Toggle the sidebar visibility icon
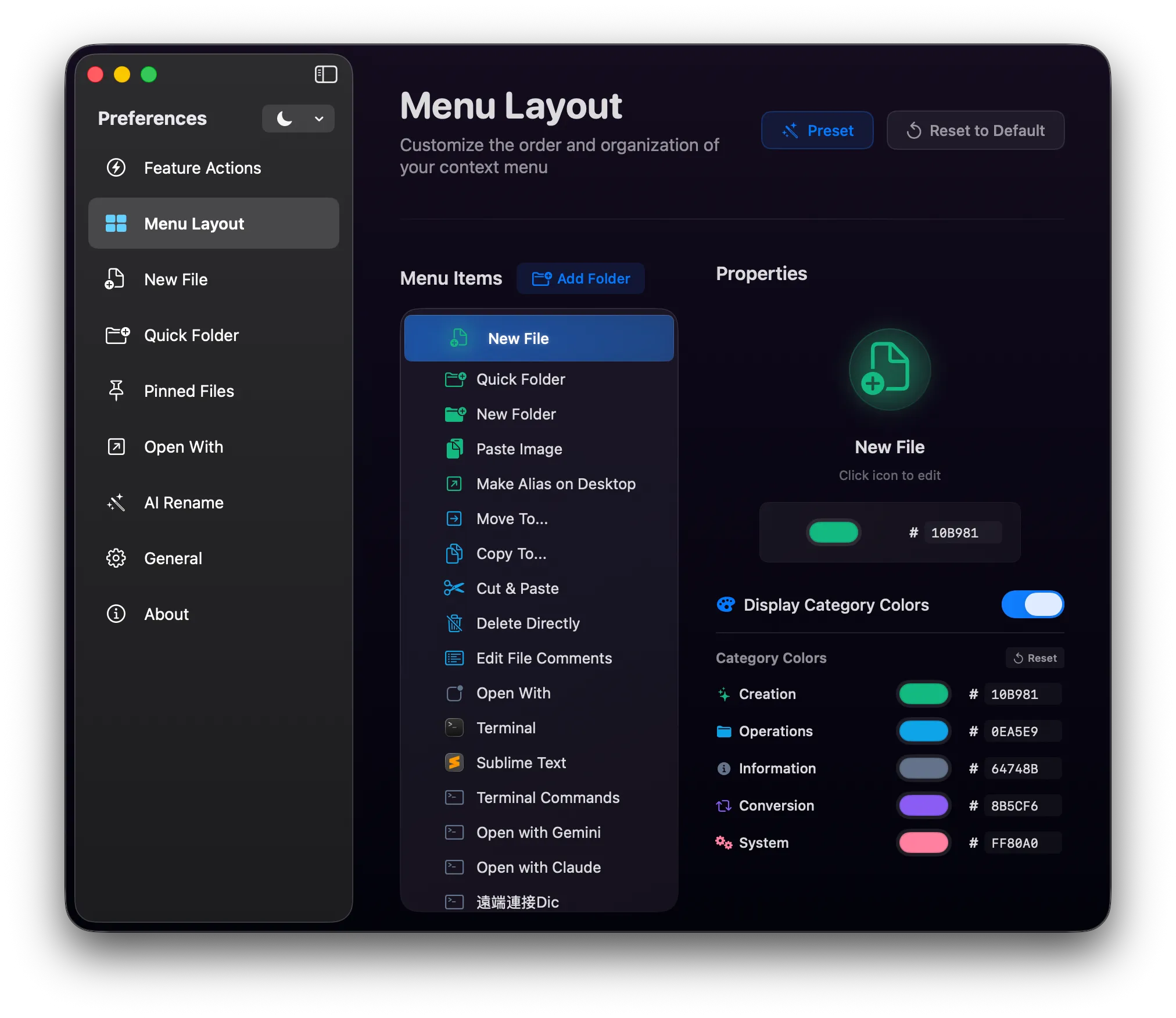Image resolution: width=1176 pixels, height=1018 pixels. coord(325,74)
